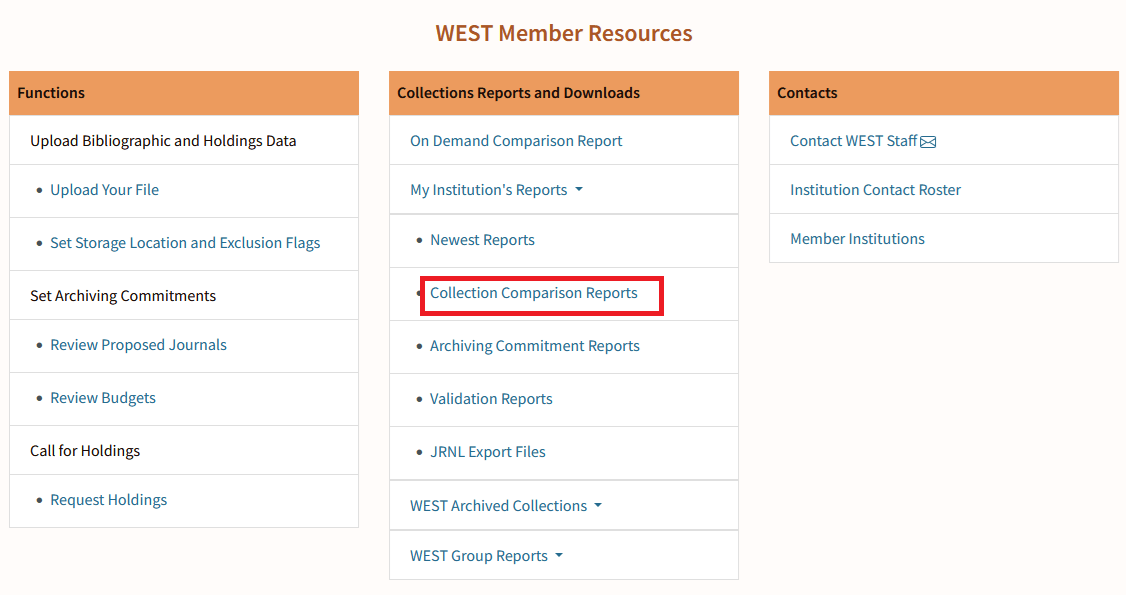This screenshot has height=595, width=1126.
Task: Open the Upload Your File link
Action: [104, 189]
